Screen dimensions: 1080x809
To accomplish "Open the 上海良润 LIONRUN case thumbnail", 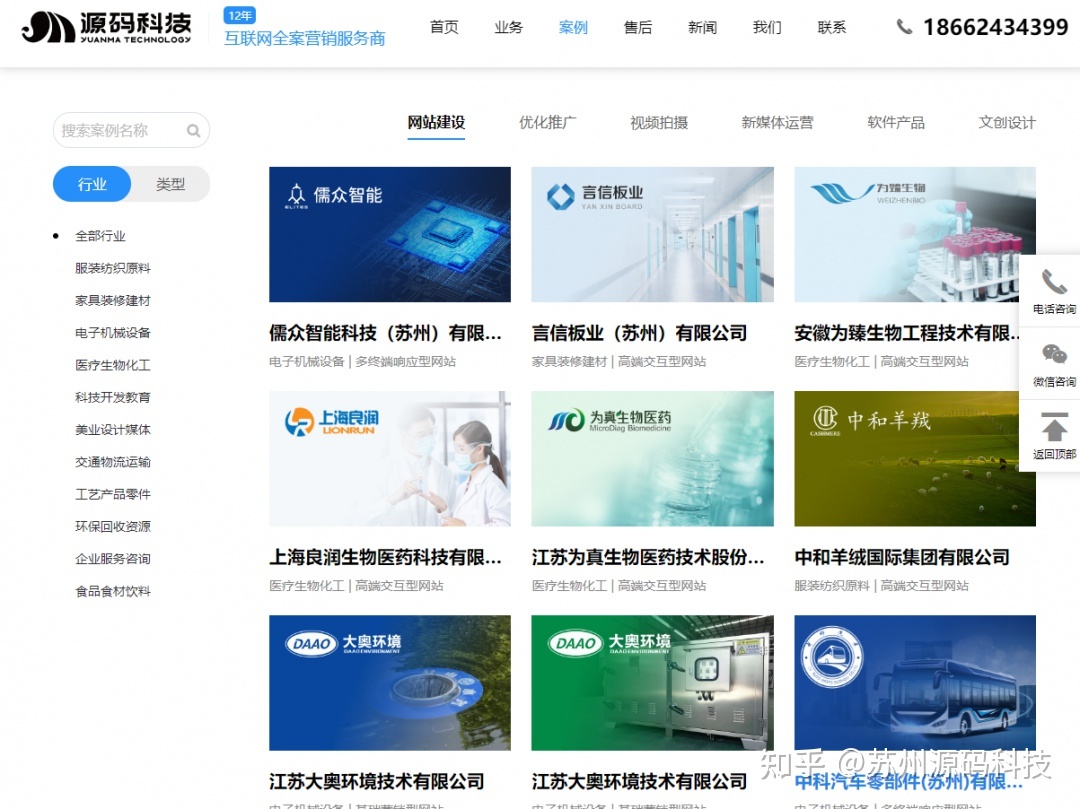I will point(390,459).
